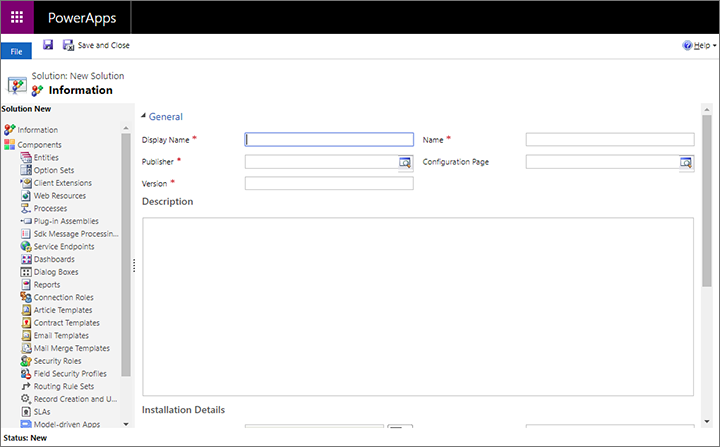Click the Components icon in sidebar
Screen dimensions: 720x447
(10, 145)
